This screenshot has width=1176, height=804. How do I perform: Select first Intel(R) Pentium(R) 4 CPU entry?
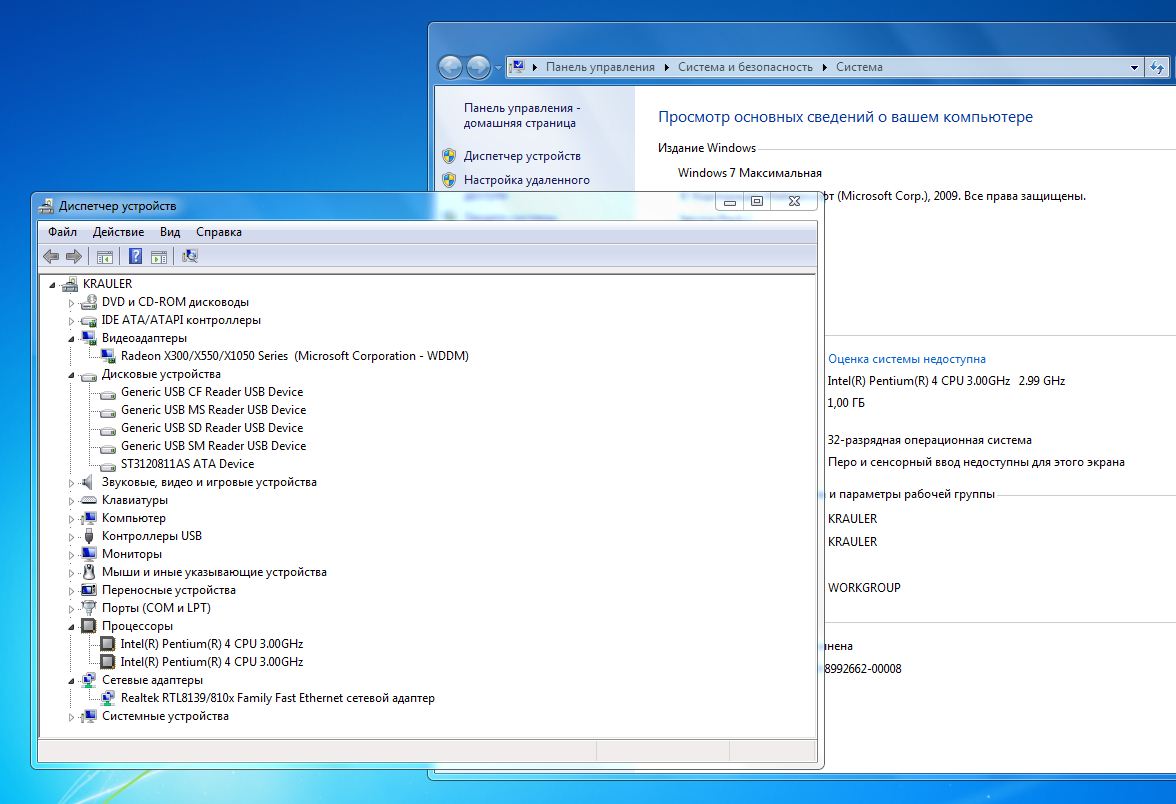coord(212,644)
